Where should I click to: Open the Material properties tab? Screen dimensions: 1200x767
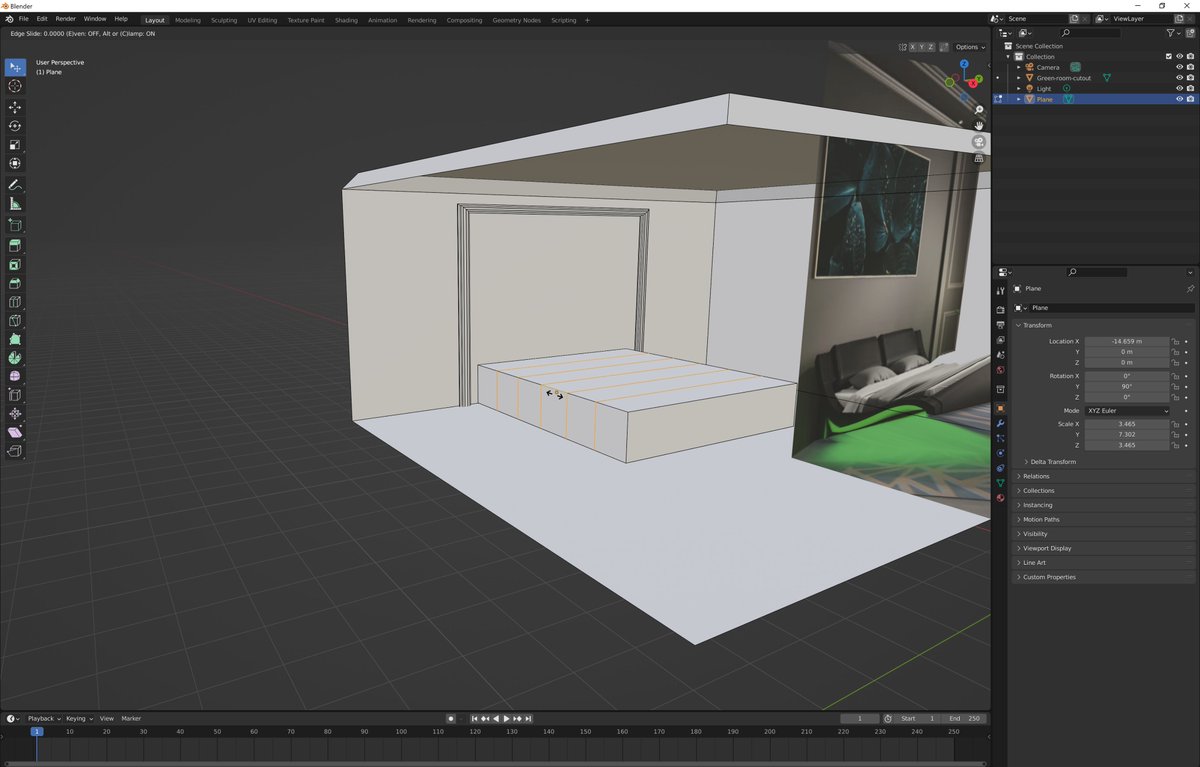(x=1000, y=498)
